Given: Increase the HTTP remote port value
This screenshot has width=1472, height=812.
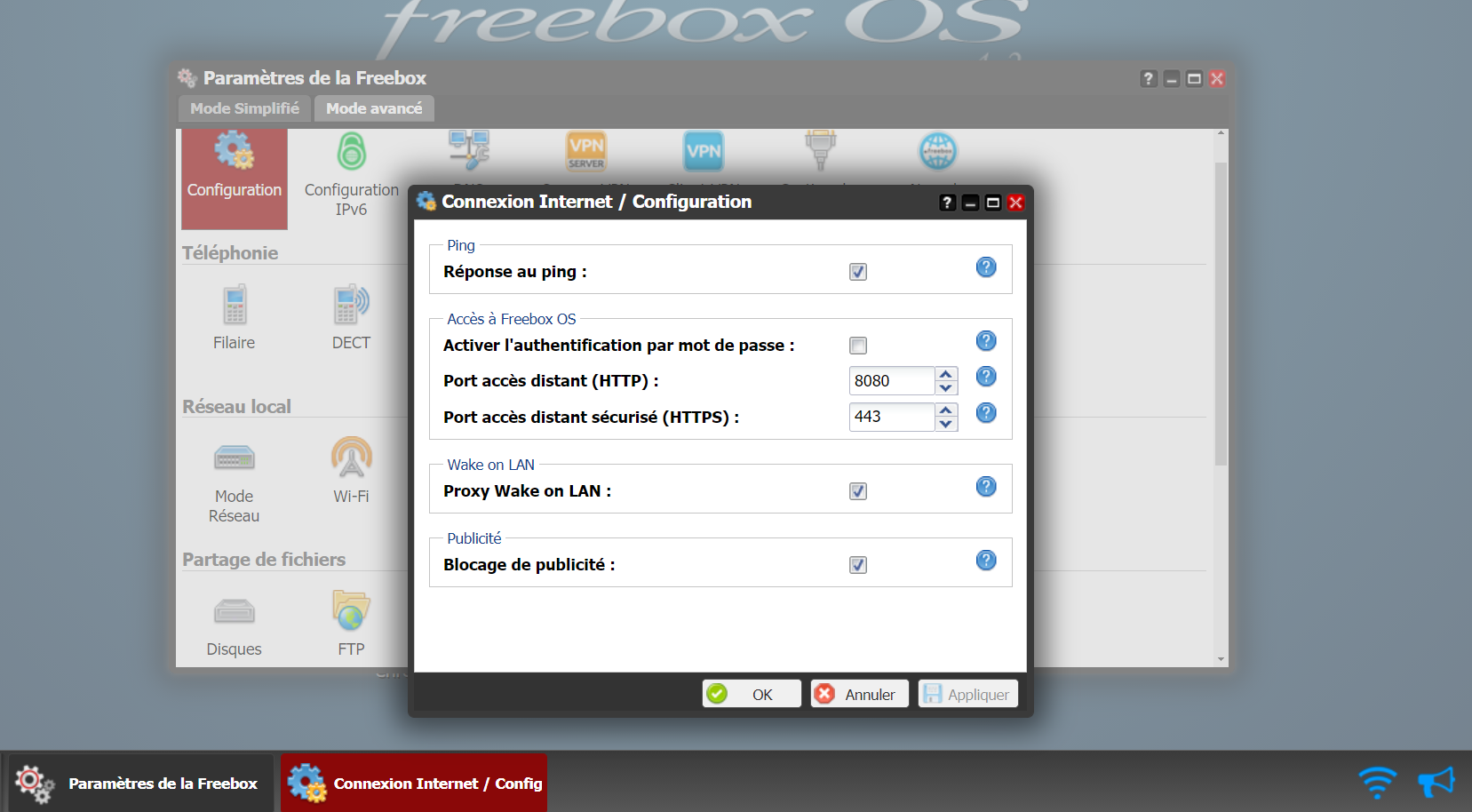Looking at the screenshot, I should 946,374.
